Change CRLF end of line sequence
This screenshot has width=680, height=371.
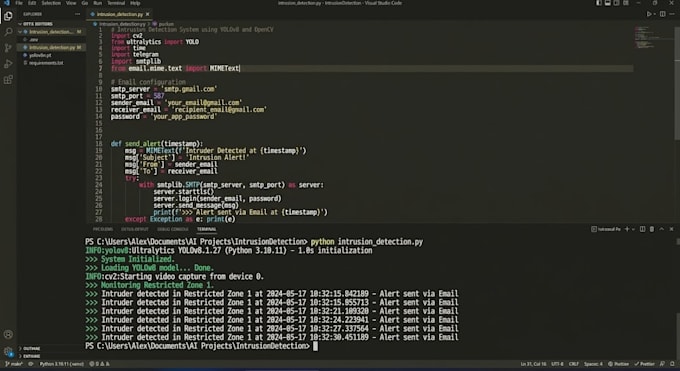574,364
